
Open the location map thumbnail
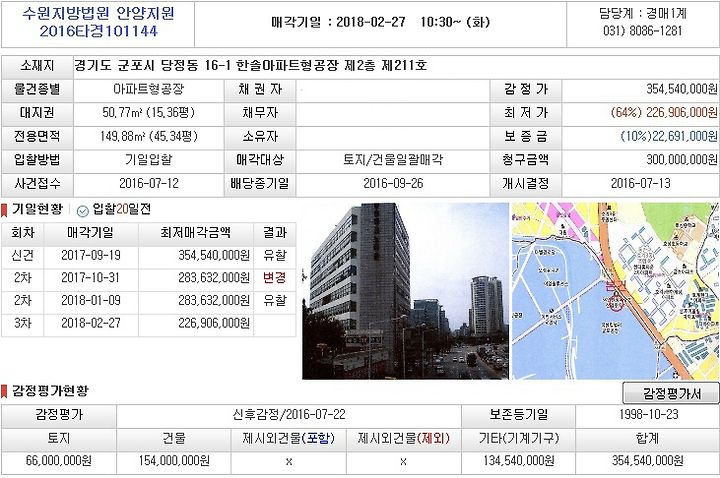(615, 291)
